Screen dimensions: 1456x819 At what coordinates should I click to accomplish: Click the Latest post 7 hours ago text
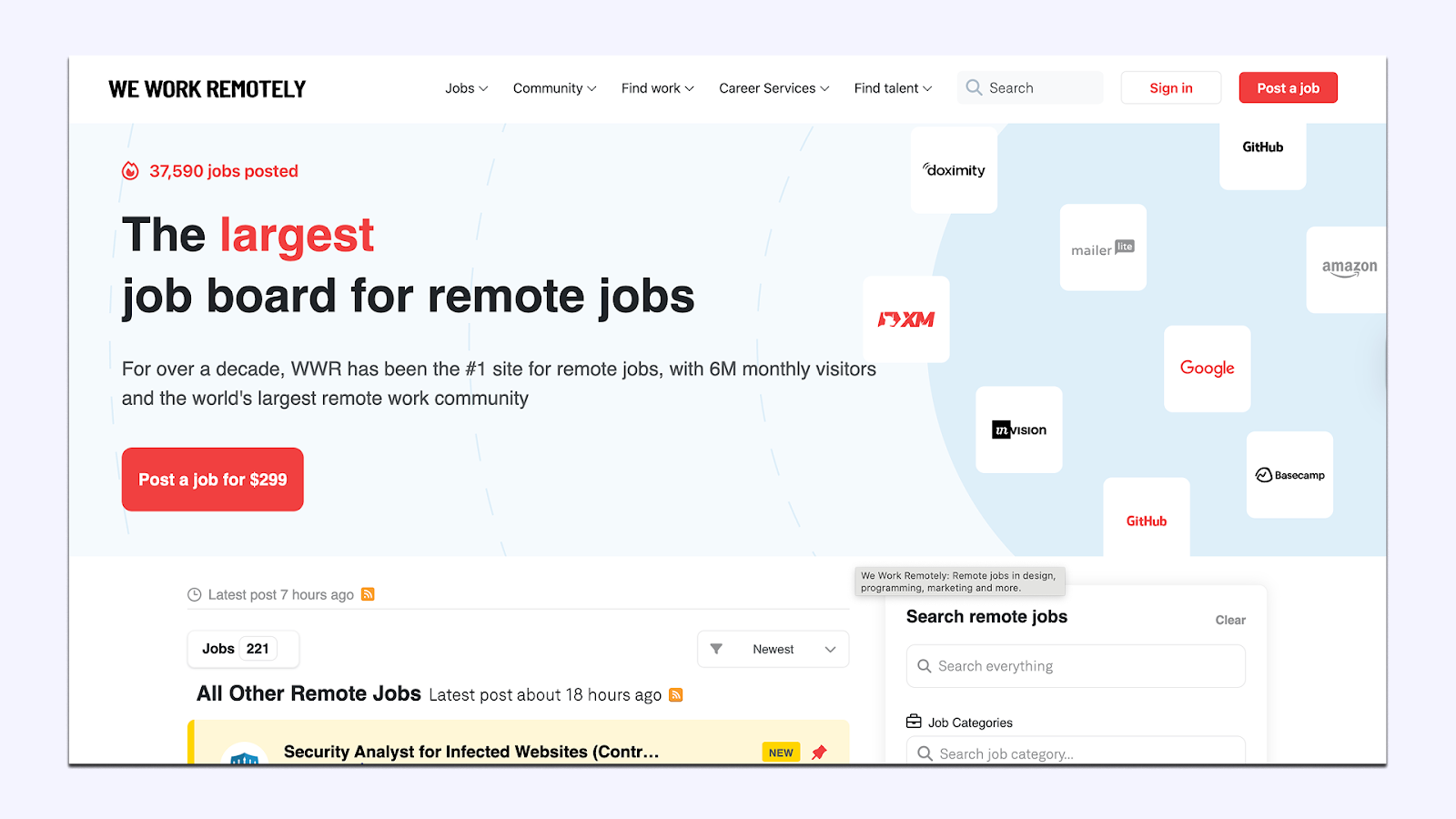pos(281,594)
